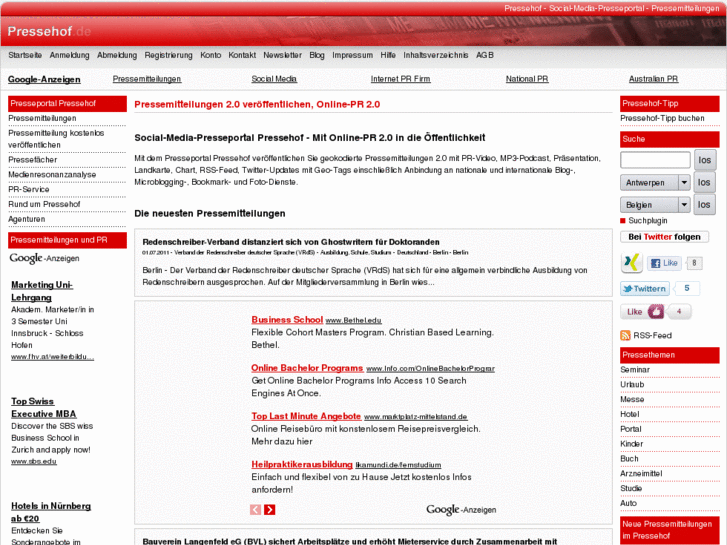Image resolution: width=727 pixels, height=545 pixels.
Task: Click the red Suchplugin square bullet
Action: (623, 221)
